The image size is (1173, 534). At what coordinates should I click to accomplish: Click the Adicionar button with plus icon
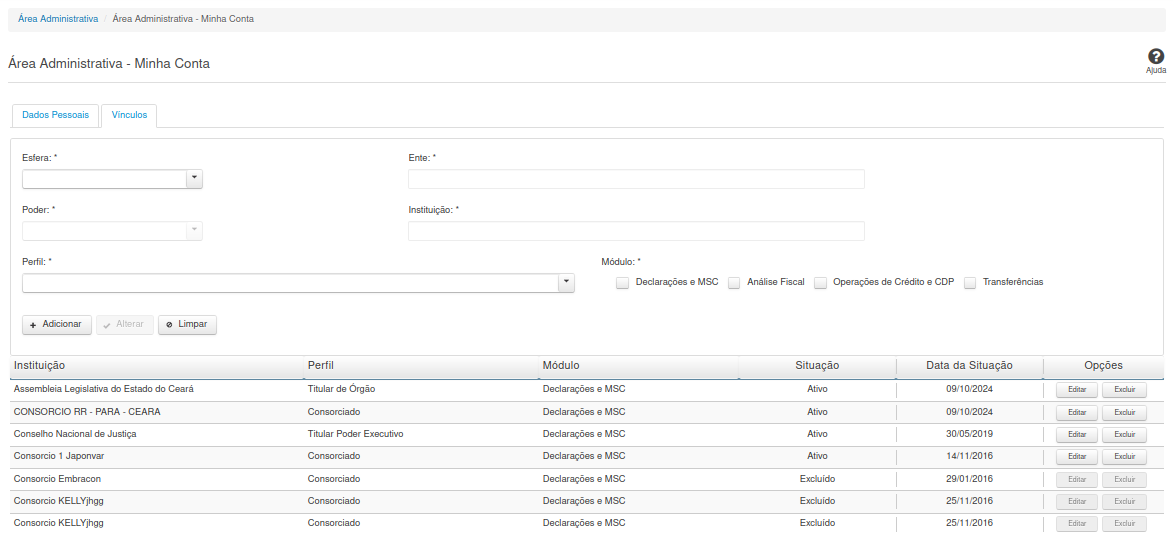pyautogui.click(x=57, y=325)
